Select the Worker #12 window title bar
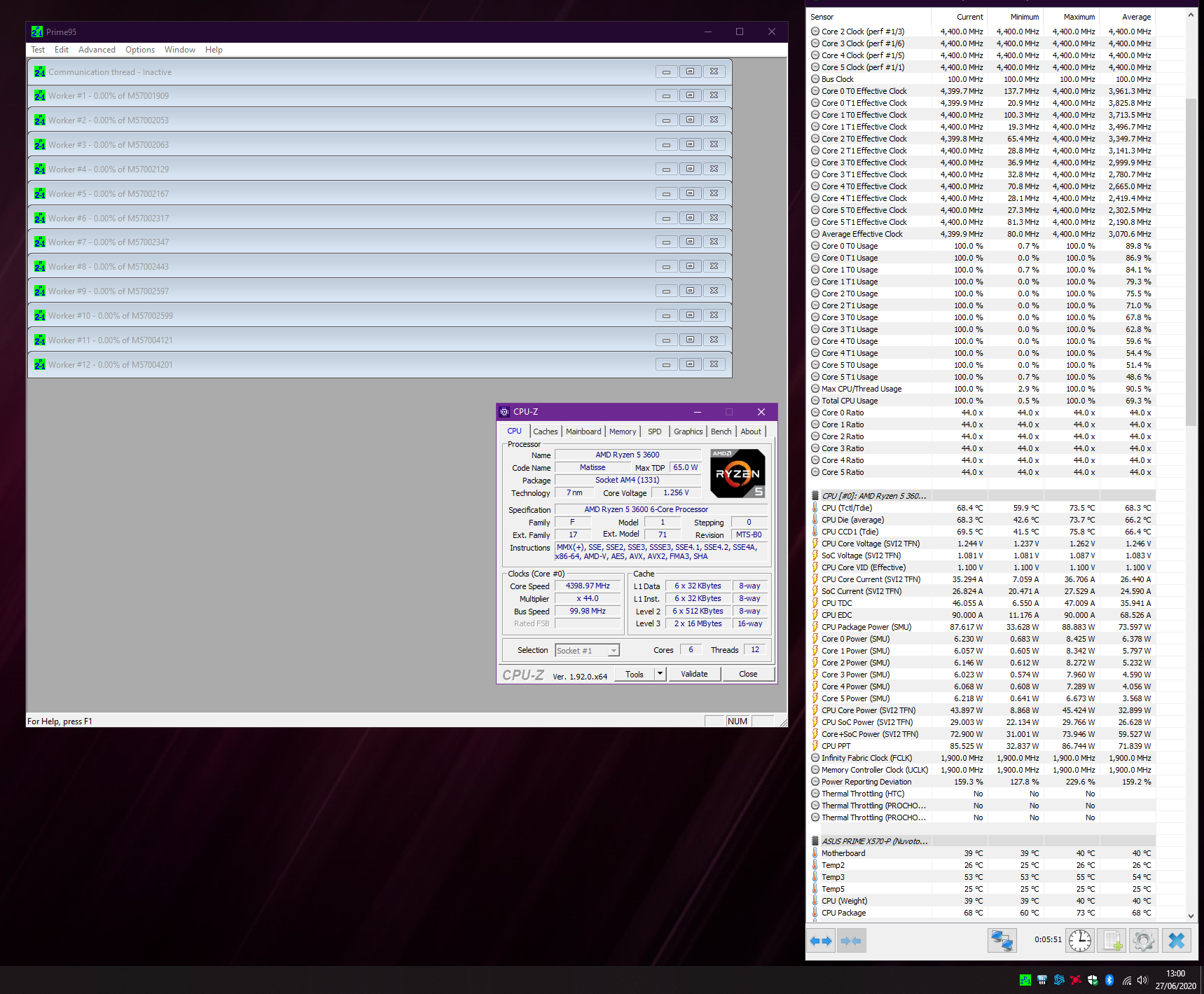This screenshot has width=1204, height=994. (380, 364)
